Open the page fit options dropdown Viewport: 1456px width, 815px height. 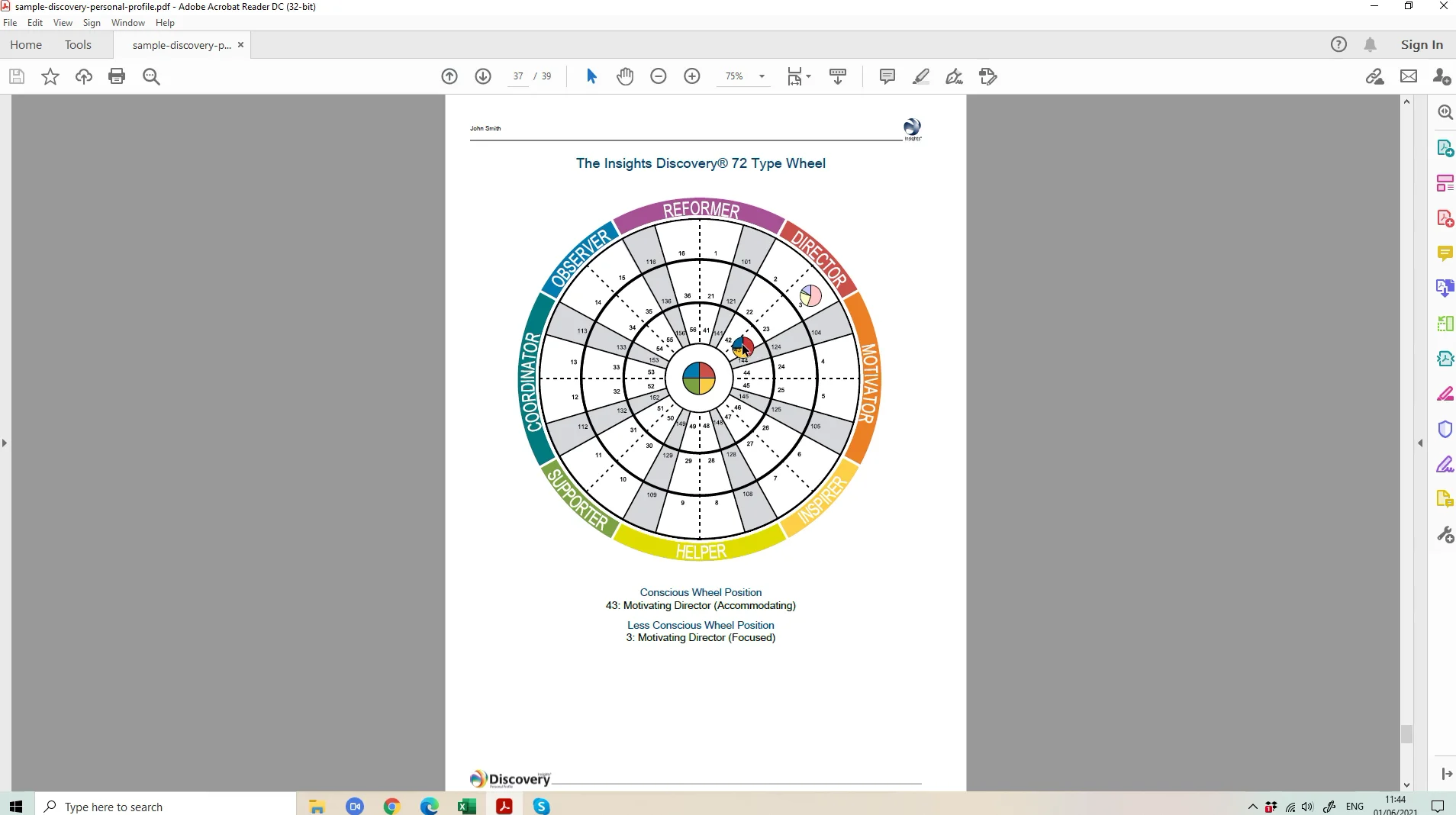(798, 76)
